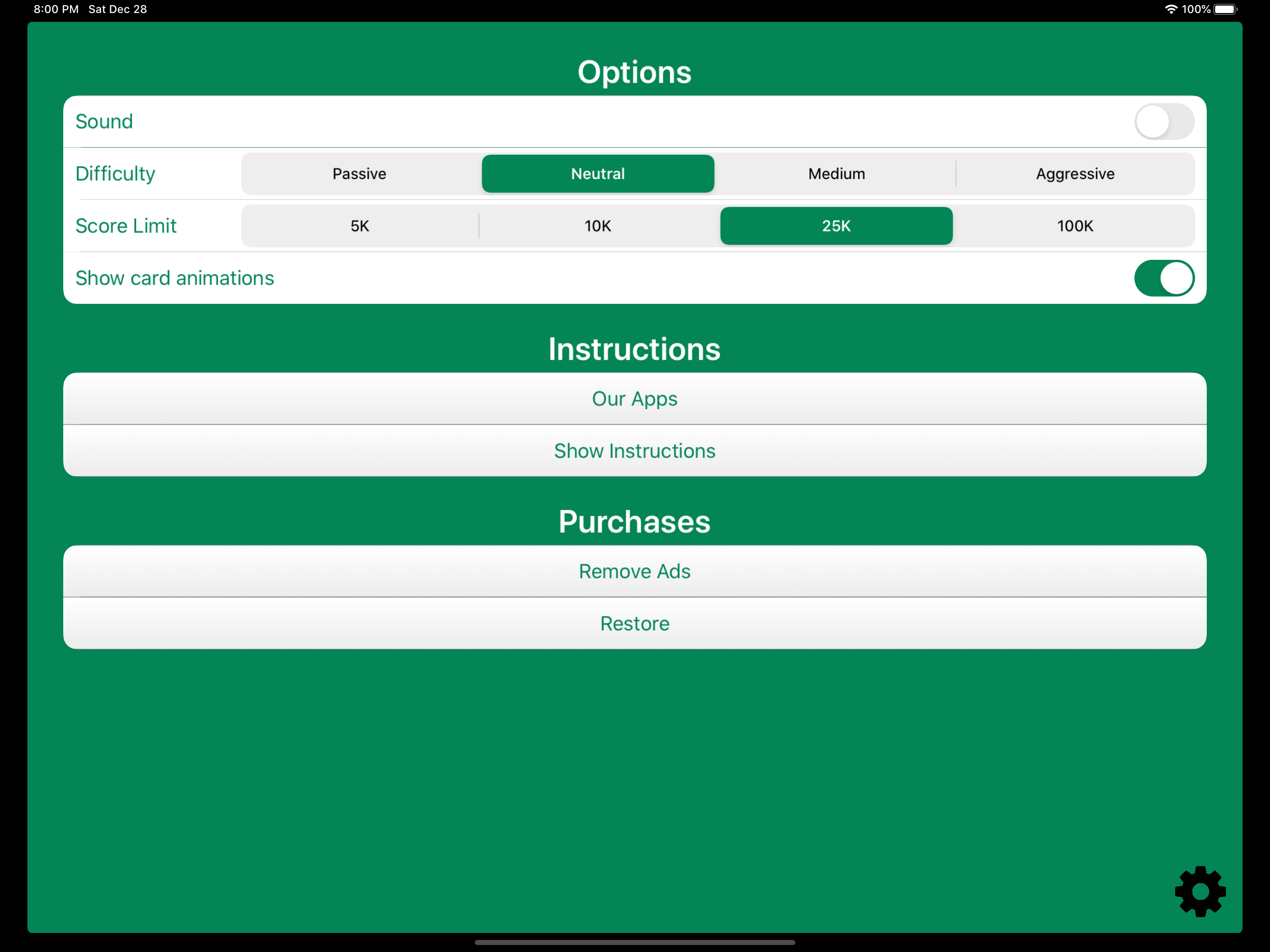Tap the status bar clock time
Screen dimensions: 1270x952
56,9
